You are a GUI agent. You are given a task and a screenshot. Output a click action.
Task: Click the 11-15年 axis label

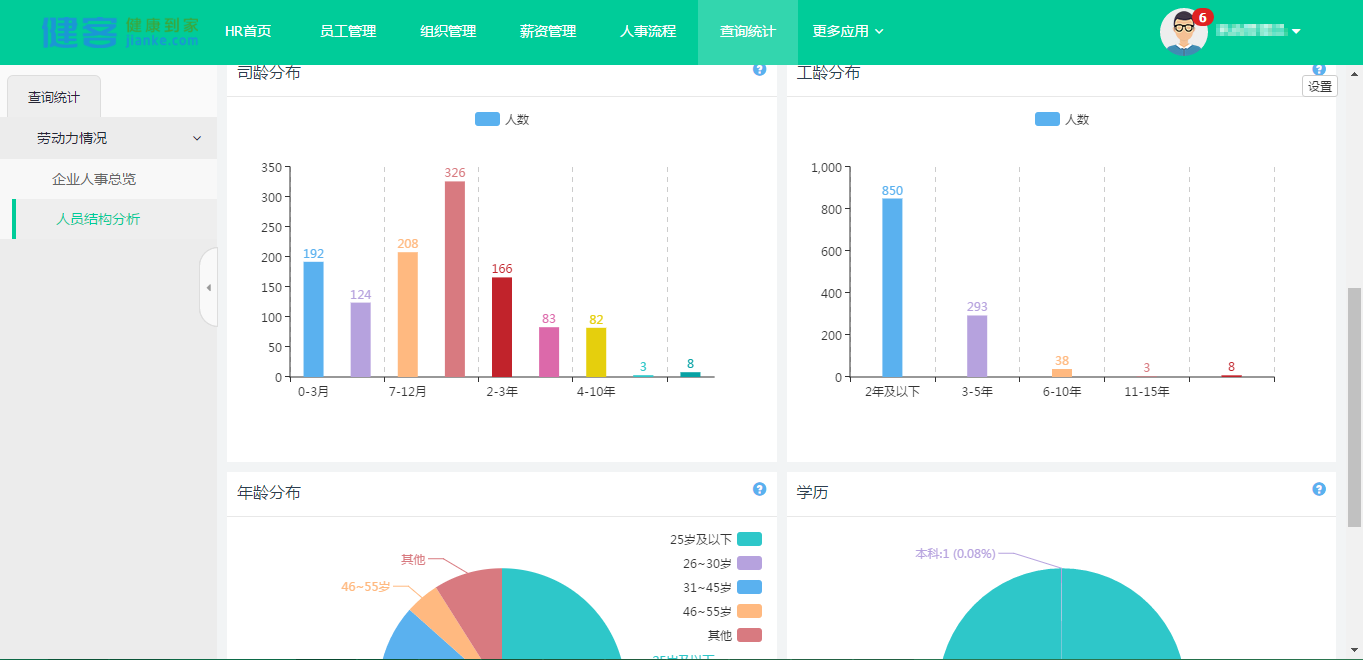click(x=1147, y=392)
